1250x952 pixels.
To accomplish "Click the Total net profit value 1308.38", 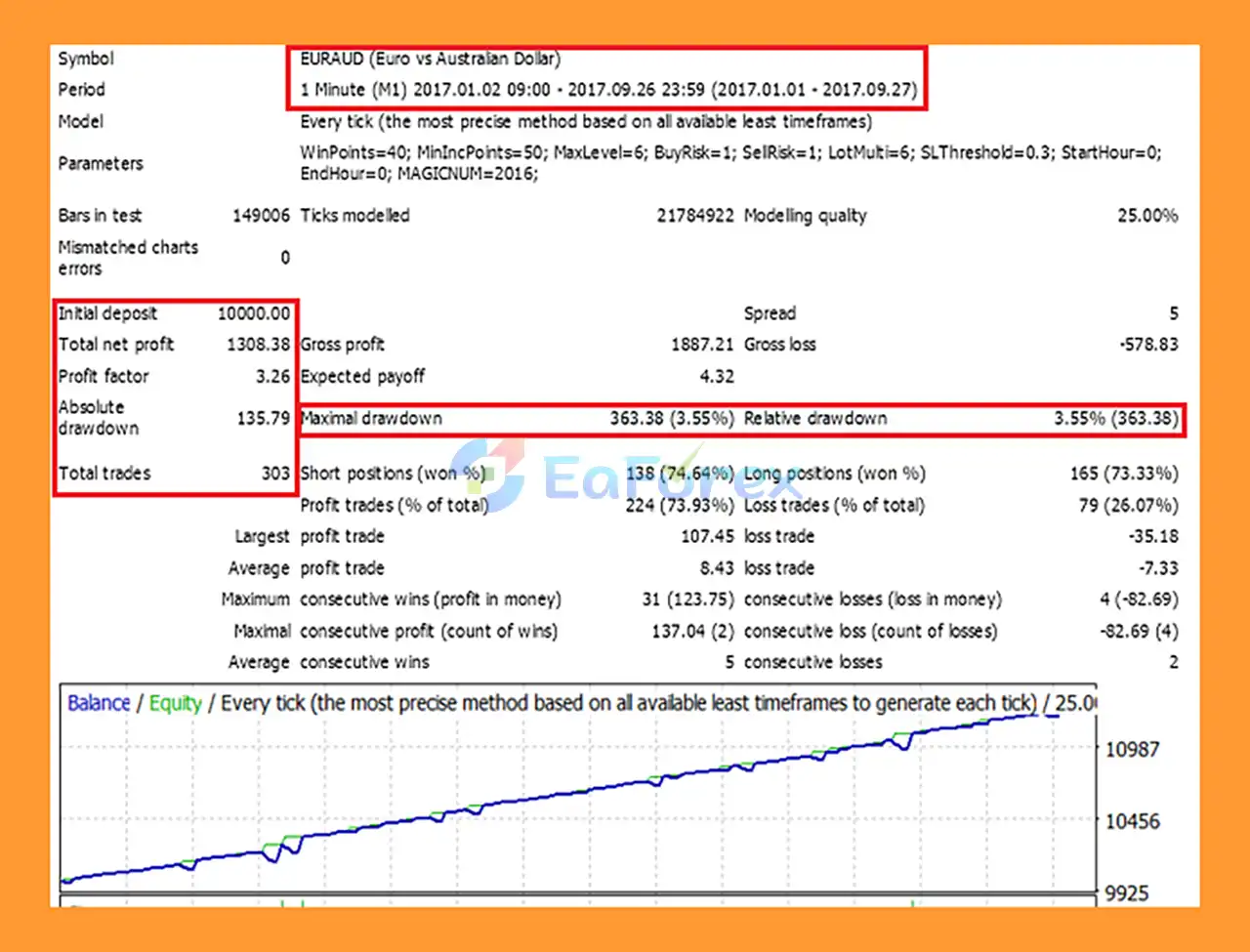I will pyautogui.click(x=258, y=344).
